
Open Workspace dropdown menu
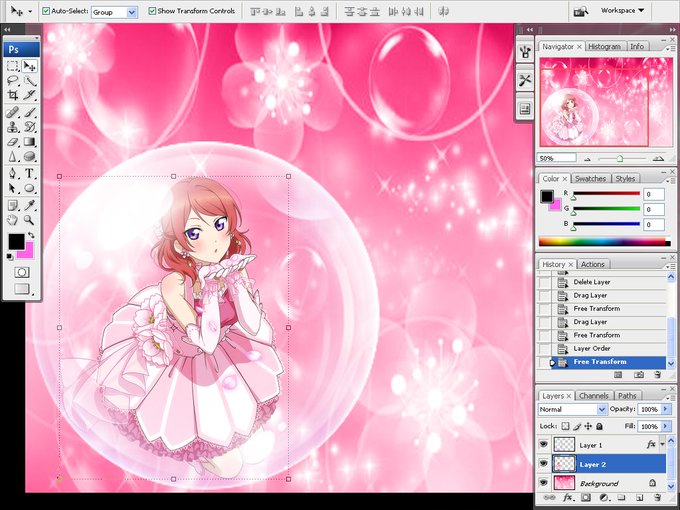[x=622, y=10]
